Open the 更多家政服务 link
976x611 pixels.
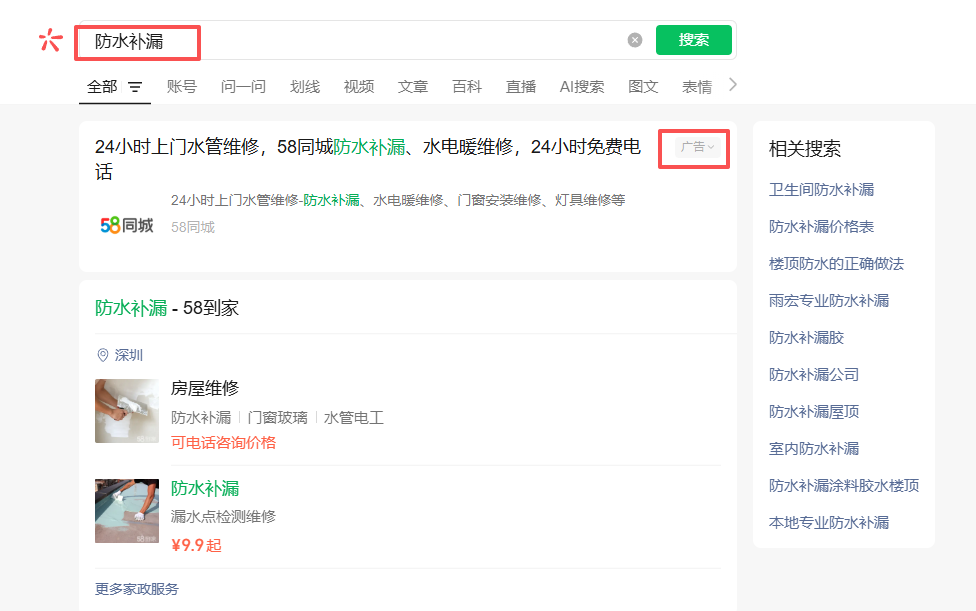point(137,589)
